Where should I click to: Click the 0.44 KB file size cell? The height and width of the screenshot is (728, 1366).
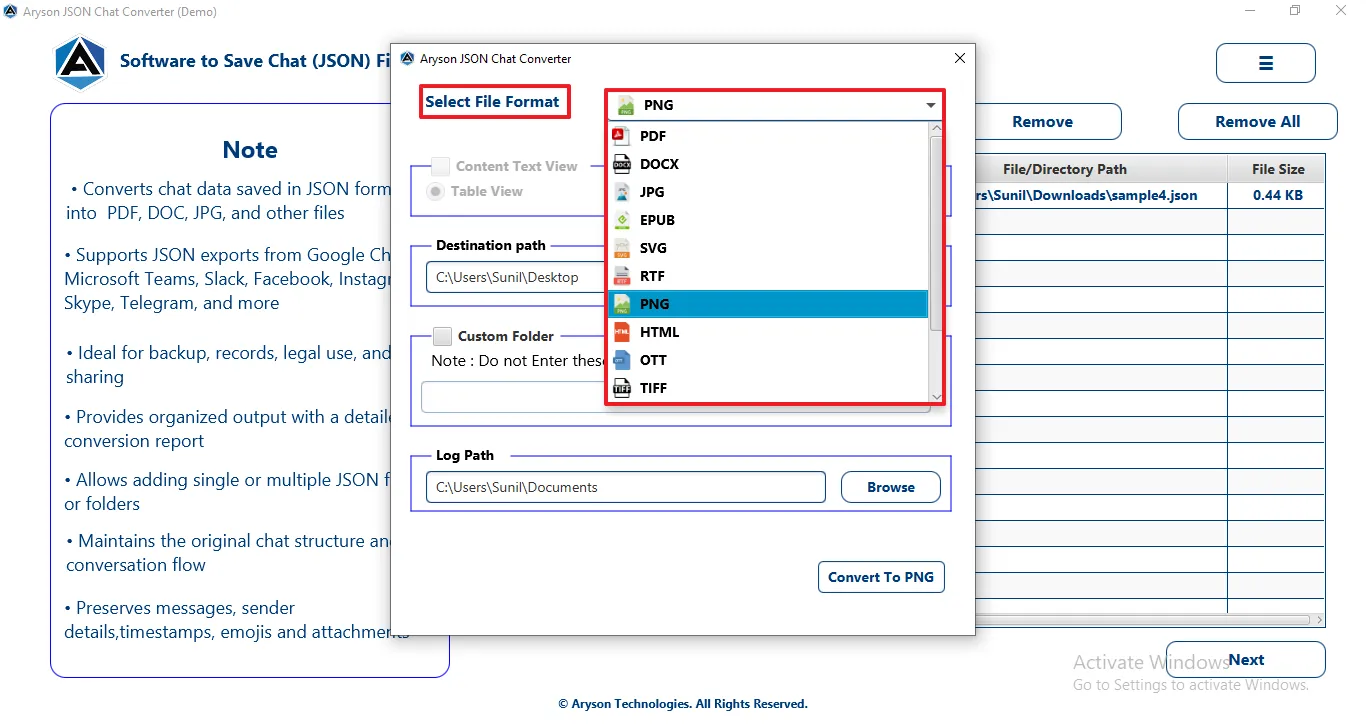click(x=1277, y=196)
